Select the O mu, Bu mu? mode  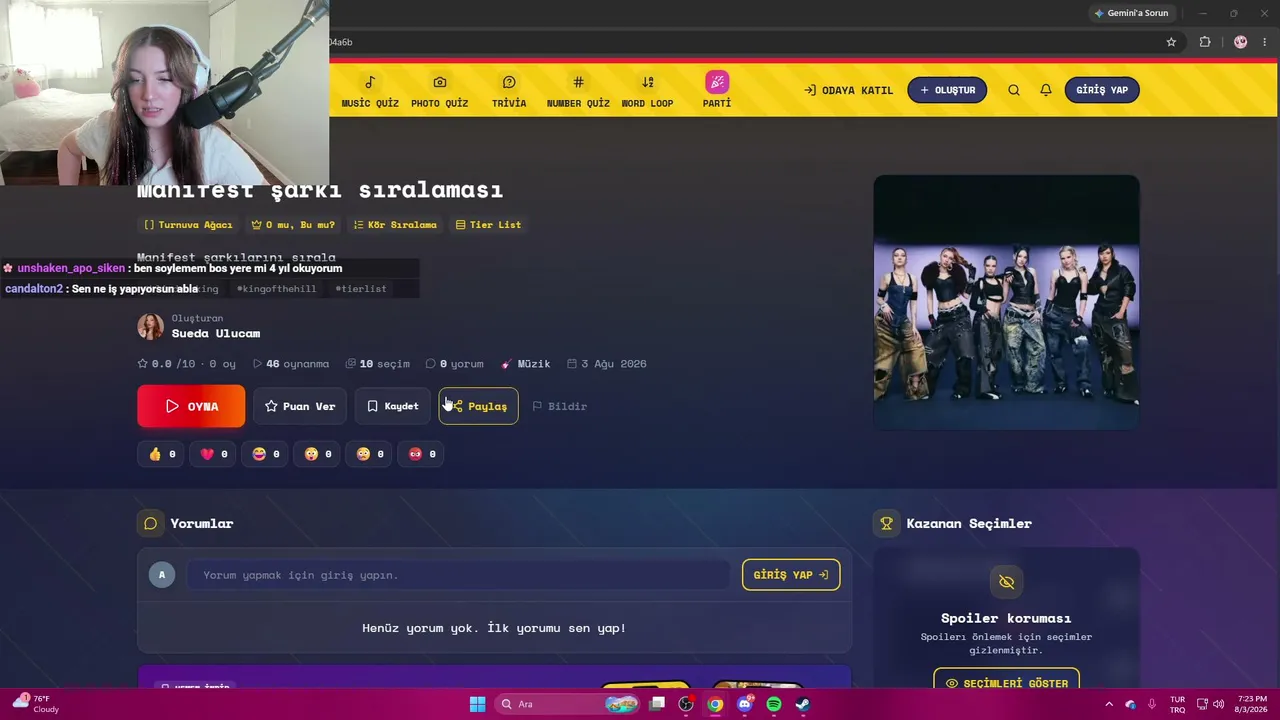coord(293,225)
